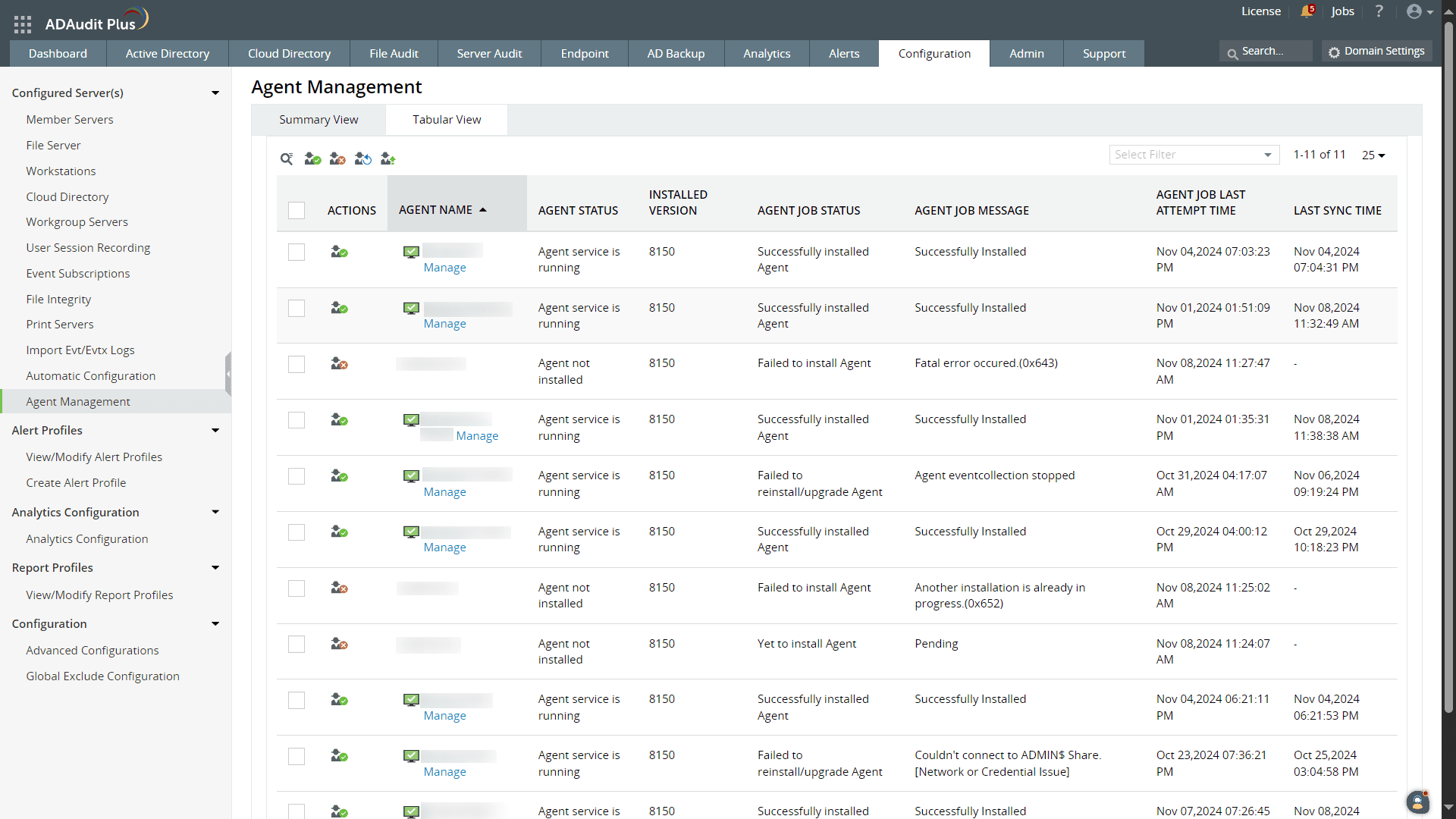The height and width of the screenshot is (819, 1456).
Task: Open Domain Settings
Action: [x=1376, y=51]
